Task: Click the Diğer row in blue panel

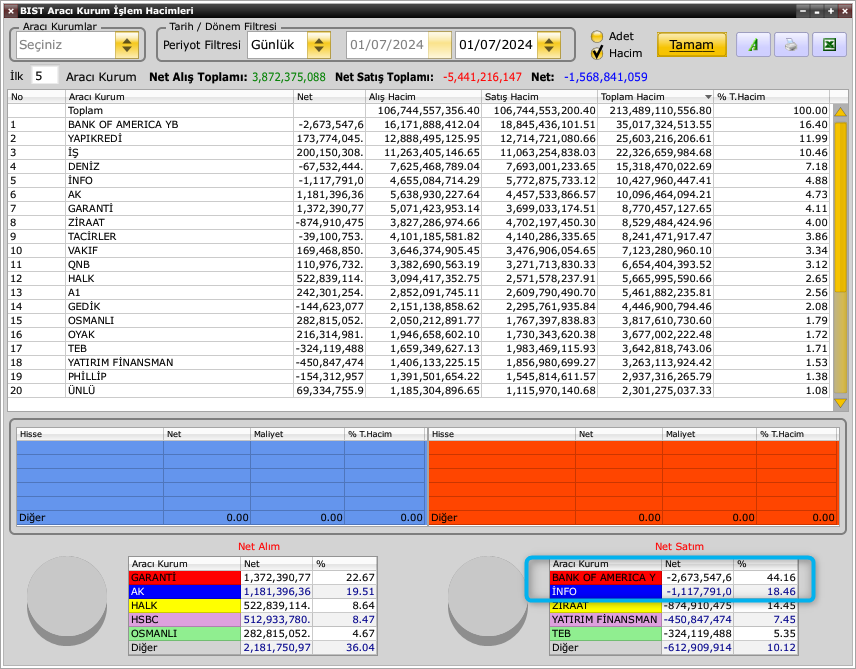Action: click(x=221, y=517)
